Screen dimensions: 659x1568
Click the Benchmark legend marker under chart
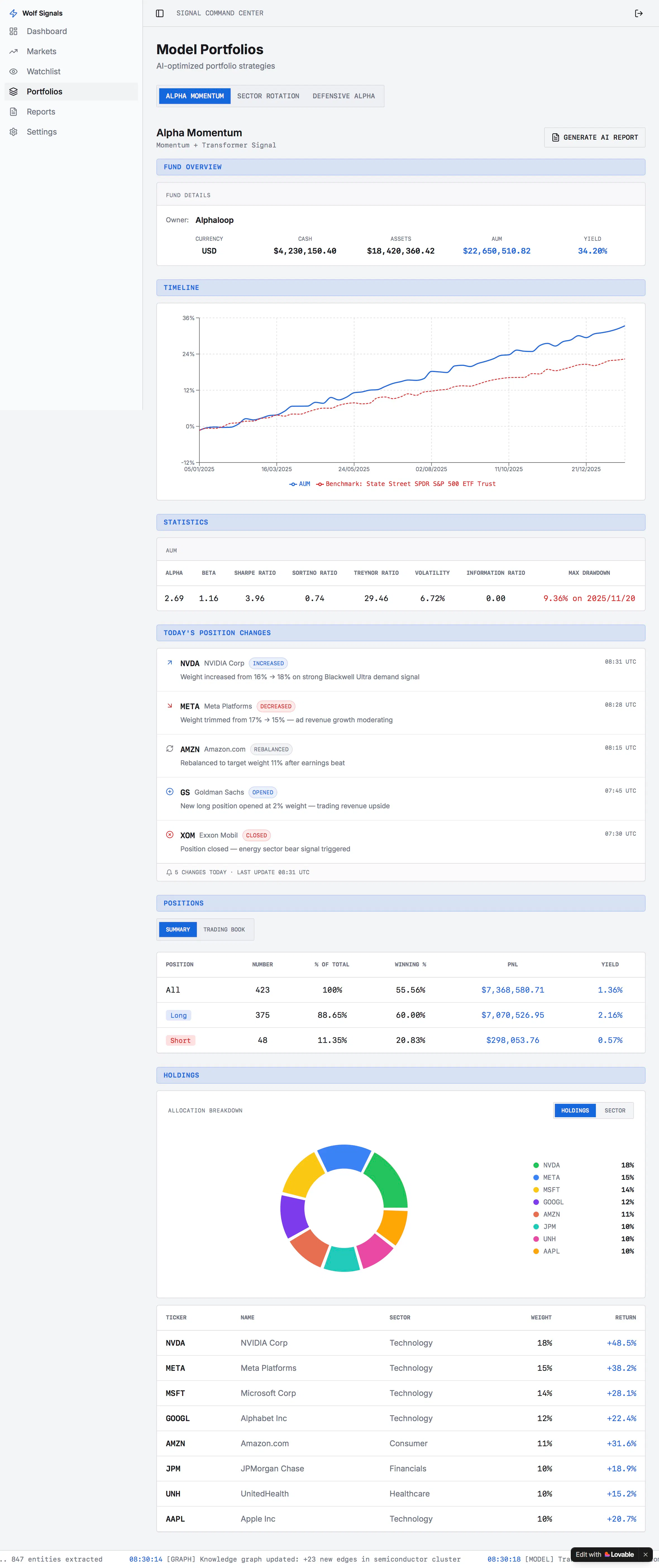pos(319,485)
